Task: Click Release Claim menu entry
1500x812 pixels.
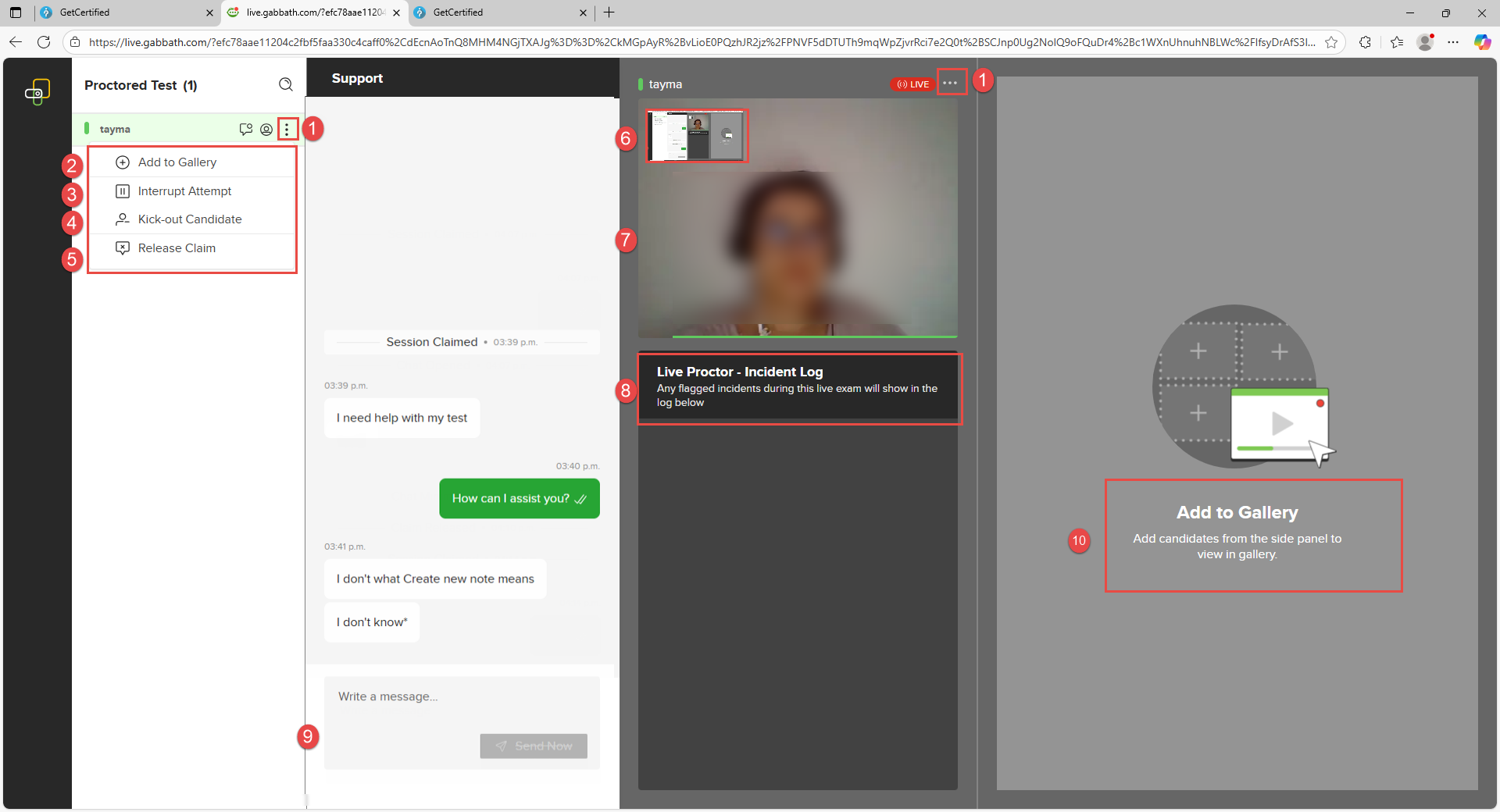Action: point(177,248)
